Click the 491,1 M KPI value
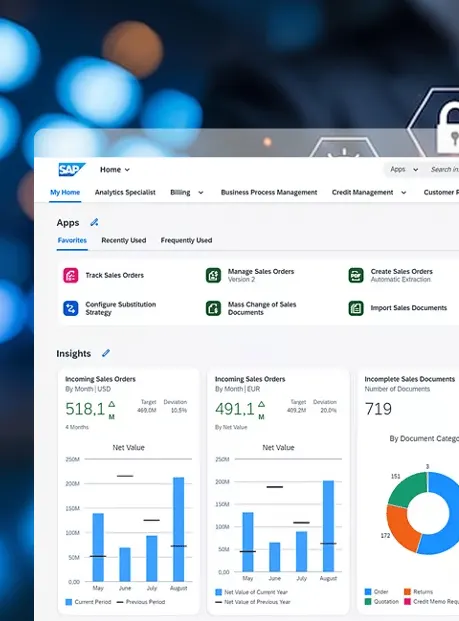The image size is (459, 621). coord(240,409)
